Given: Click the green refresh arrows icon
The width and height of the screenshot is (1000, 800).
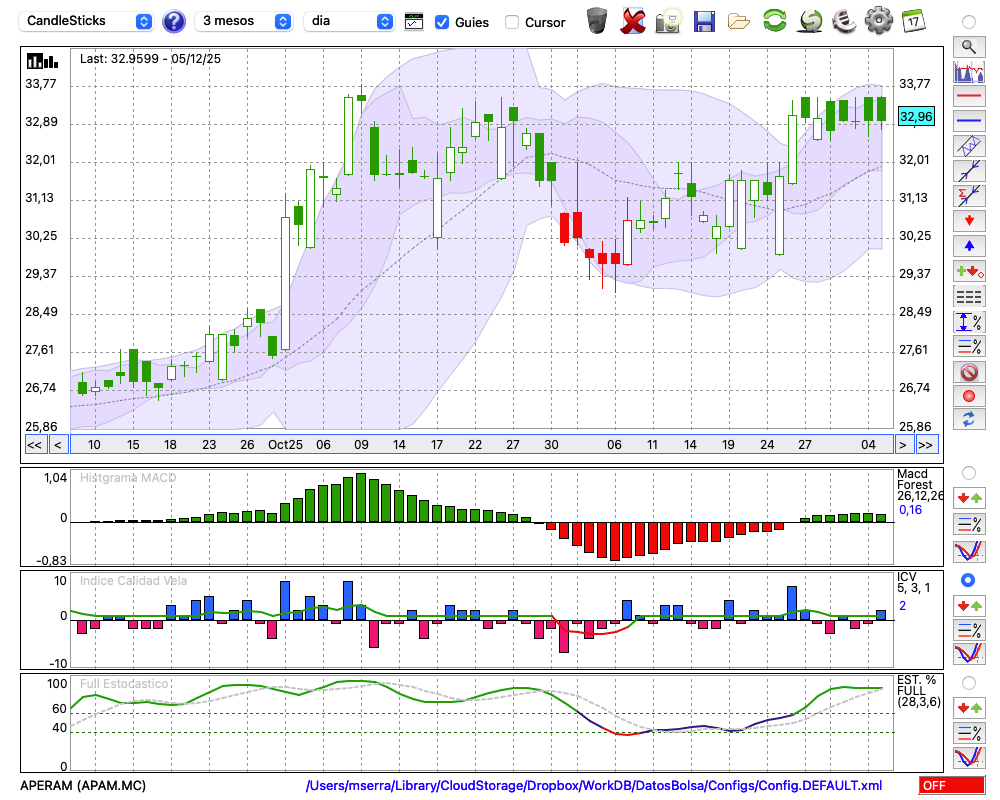Looking at the screenshot, I should 774,20.
